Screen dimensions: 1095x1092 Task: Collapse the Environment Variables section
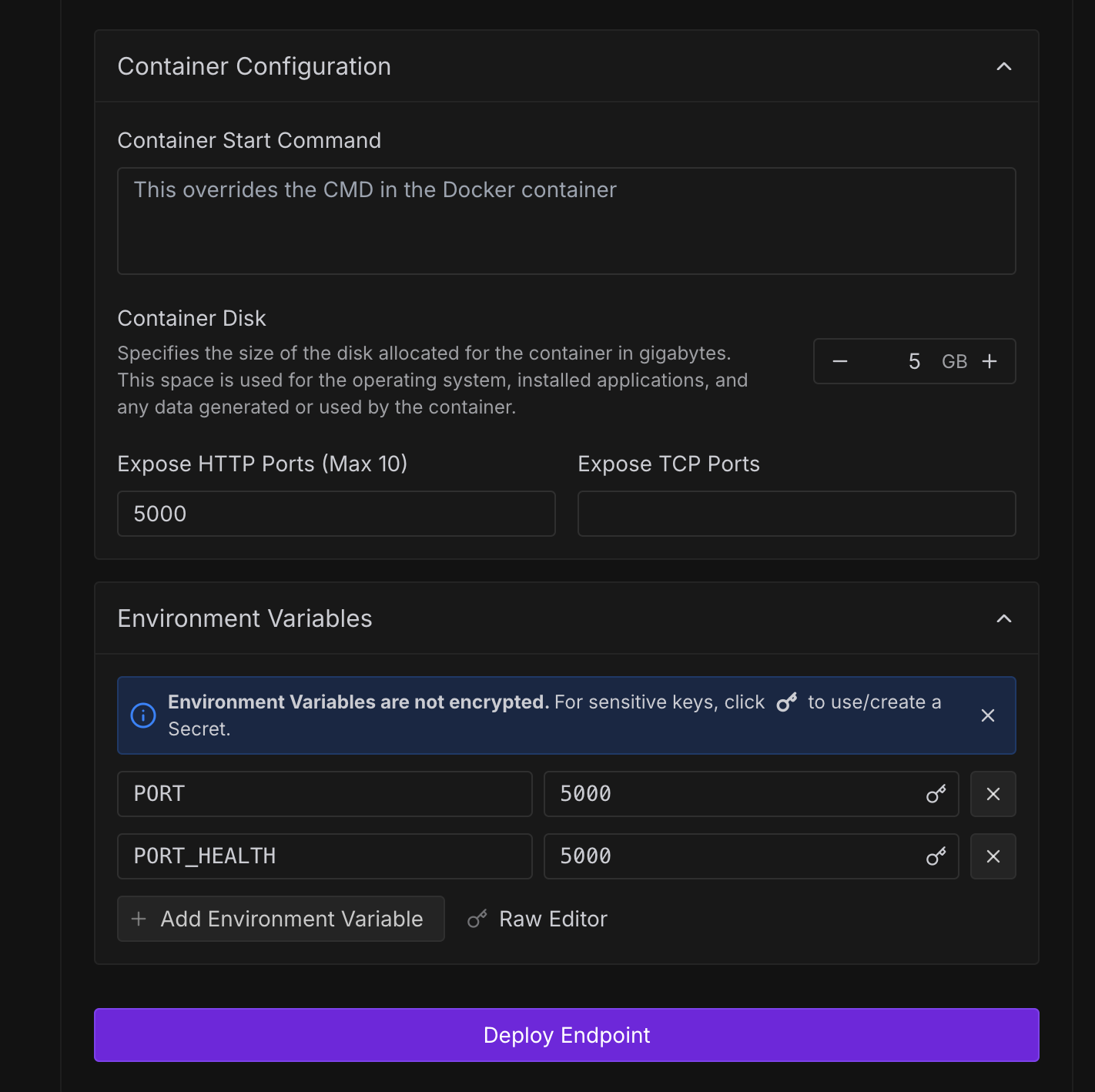(x=1003, y=618)
